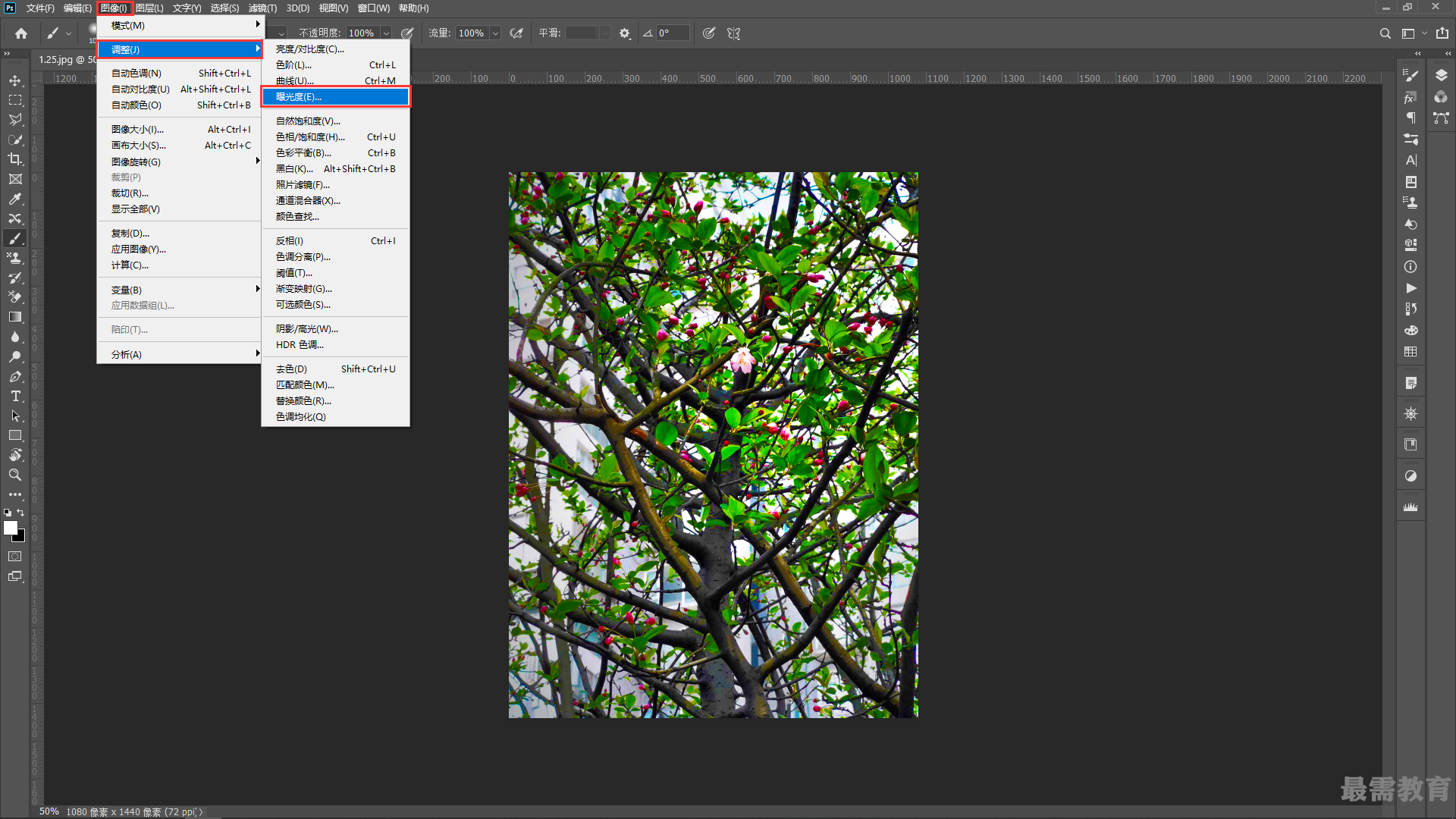Choose 阴影/高光(W) menu item
Viewport: 1456px width, 819px height.
335,328
